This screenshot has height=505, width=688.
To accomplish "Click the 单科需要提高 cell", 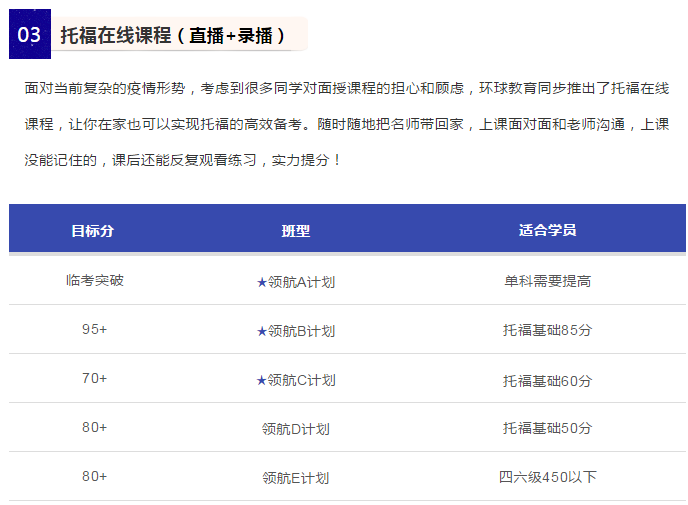I will 548,281.
